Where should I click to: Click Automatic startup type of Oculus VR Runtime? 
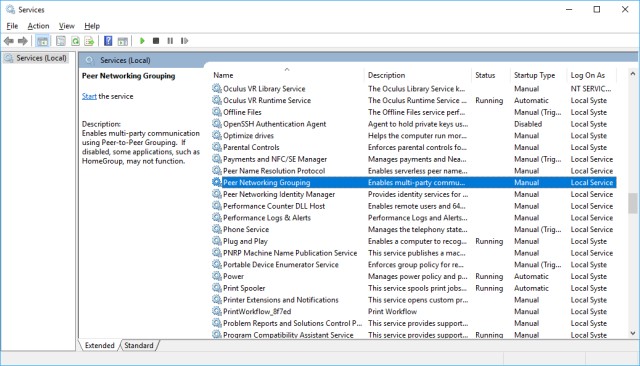click(531, 100)
